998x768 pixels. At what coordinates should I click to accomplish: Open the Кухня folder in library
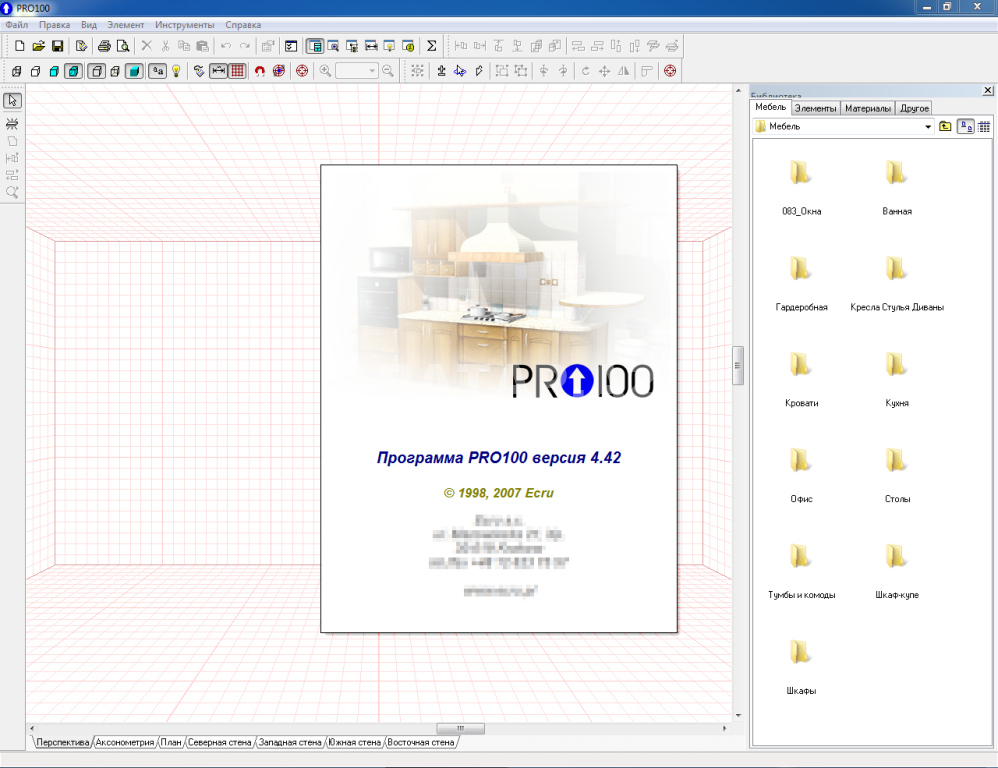click(x=897, y=379)
